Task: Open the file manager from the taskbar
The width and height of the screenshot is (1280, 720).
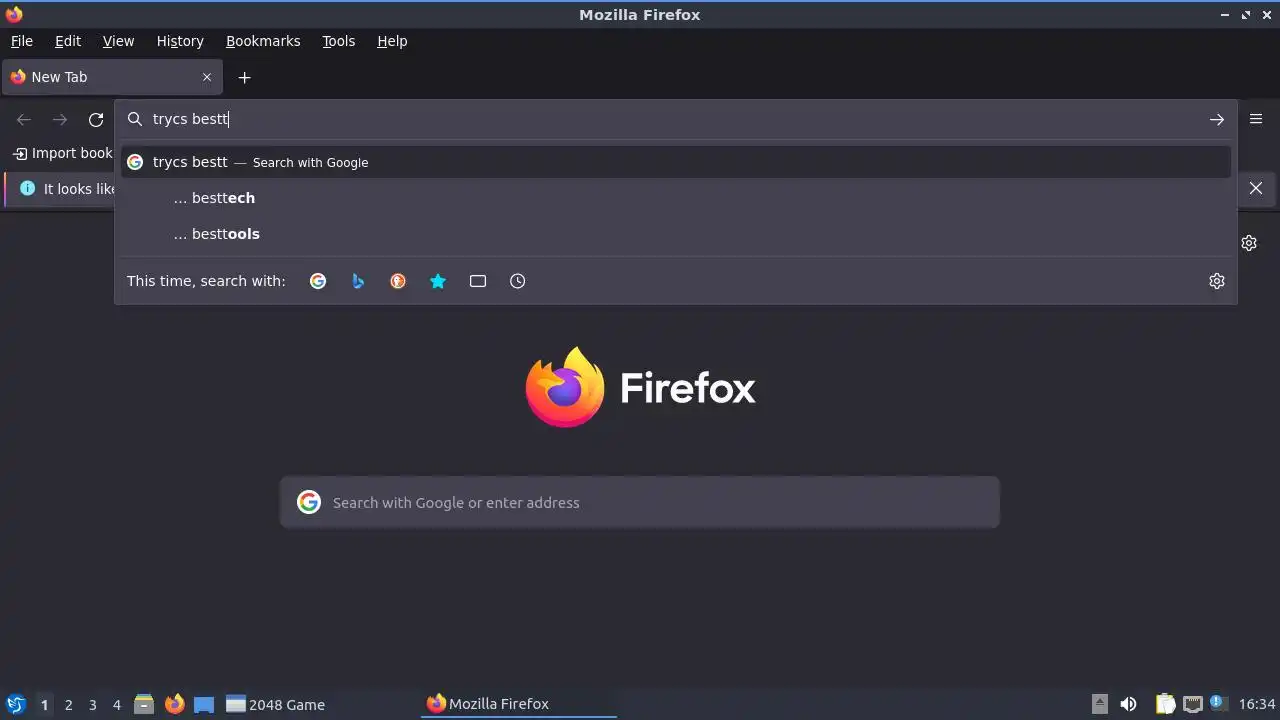Action: click(143, 704)
